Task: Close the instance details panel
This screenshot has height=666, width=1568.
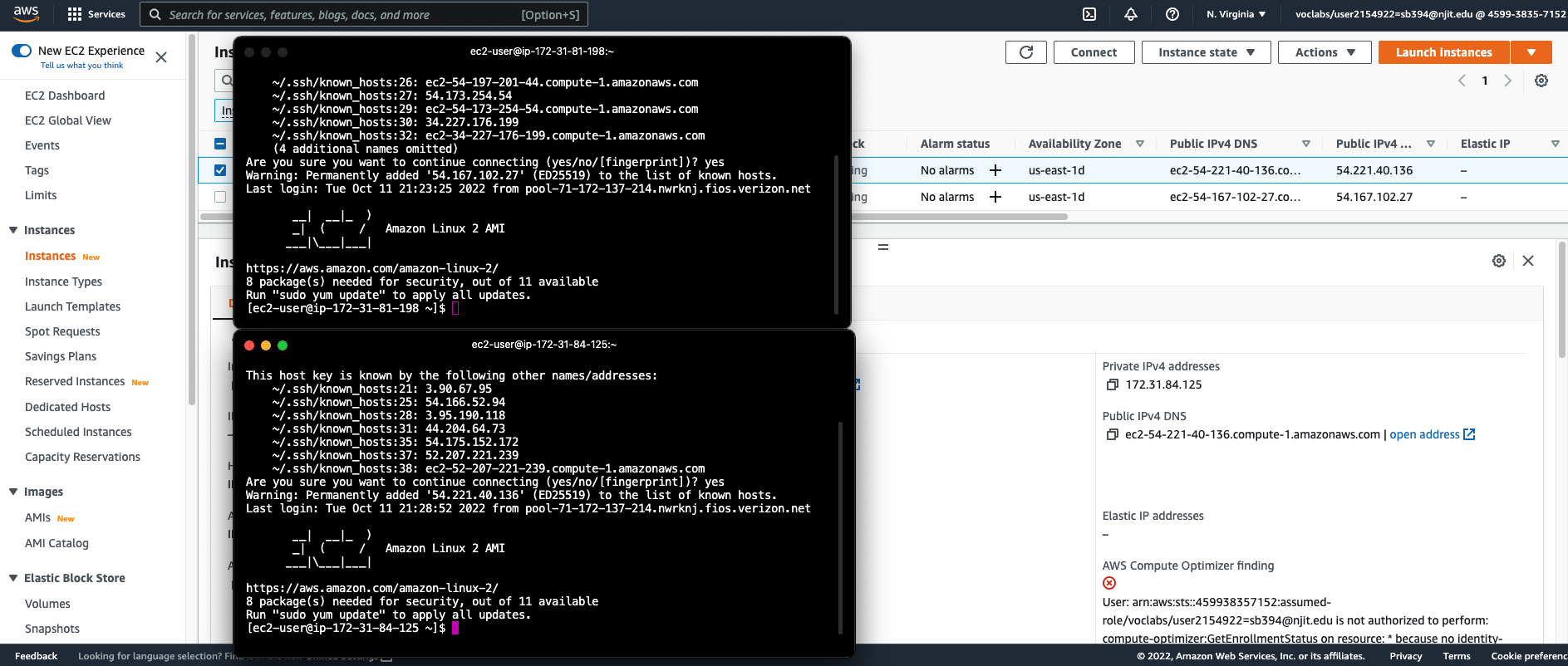Action: click(1528, 261)
